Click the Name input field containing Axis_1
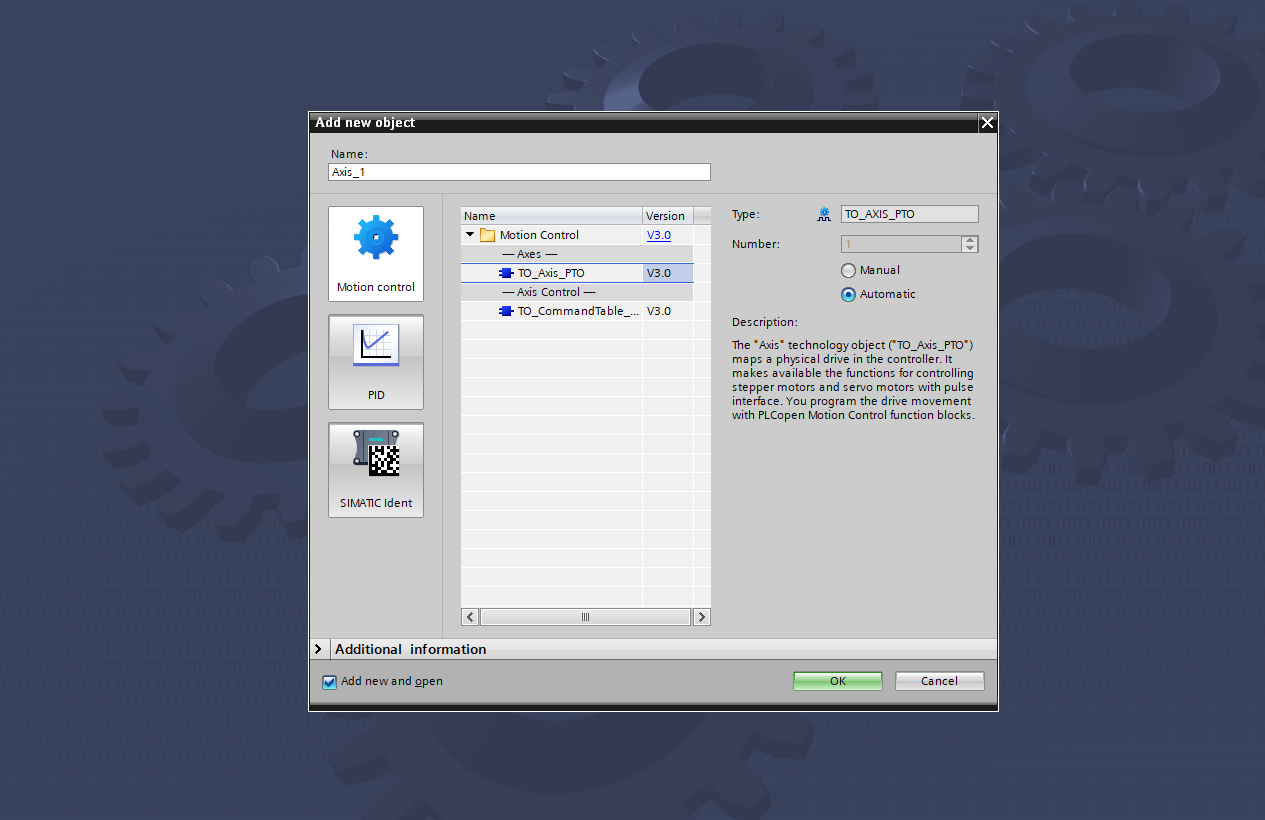Image resolution: width=1265 pixels, height=820 pixels. click(x=519, y=172)
